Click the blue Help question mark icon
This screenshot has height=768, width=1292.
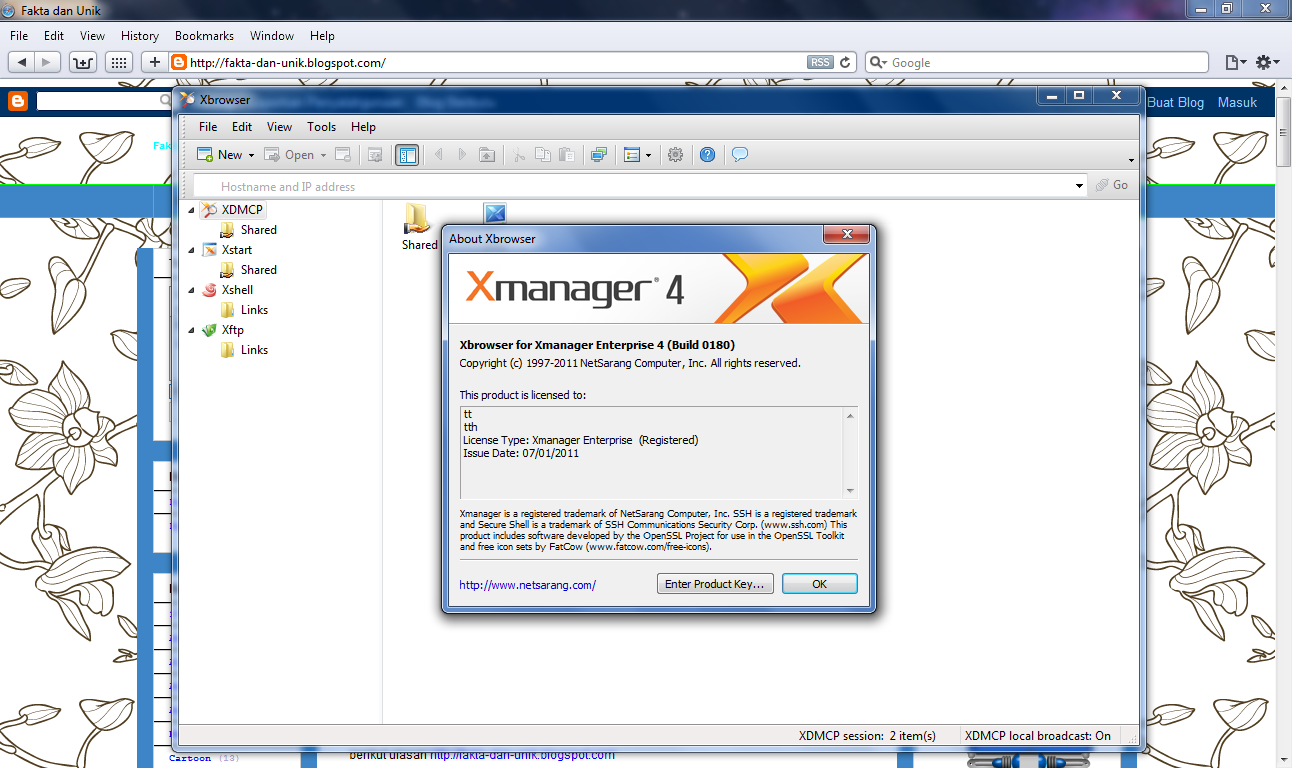[708, 155]
